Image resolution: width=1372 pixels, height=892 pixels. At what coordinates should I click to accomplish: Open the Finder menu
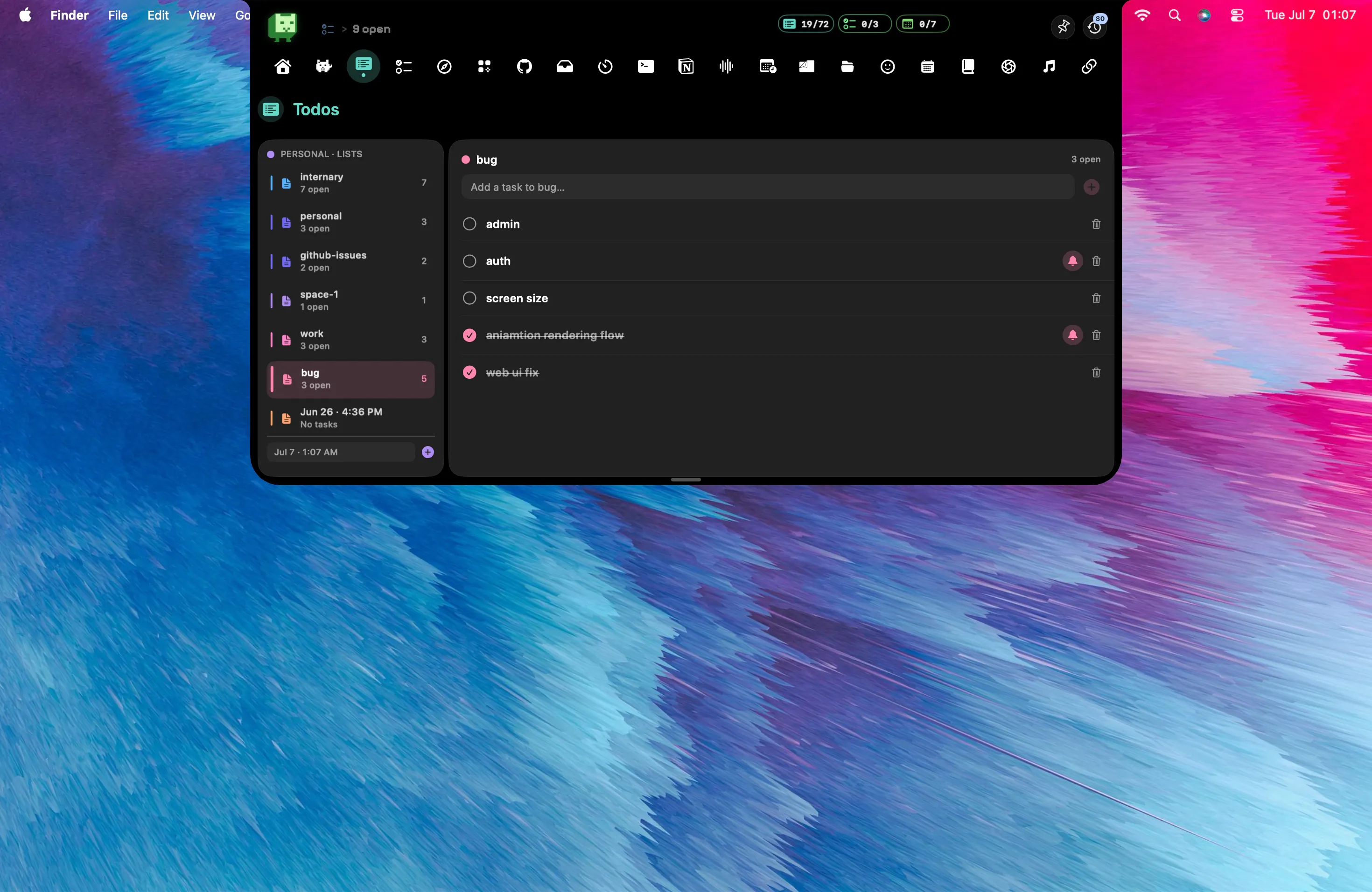(x=69, y=15)
